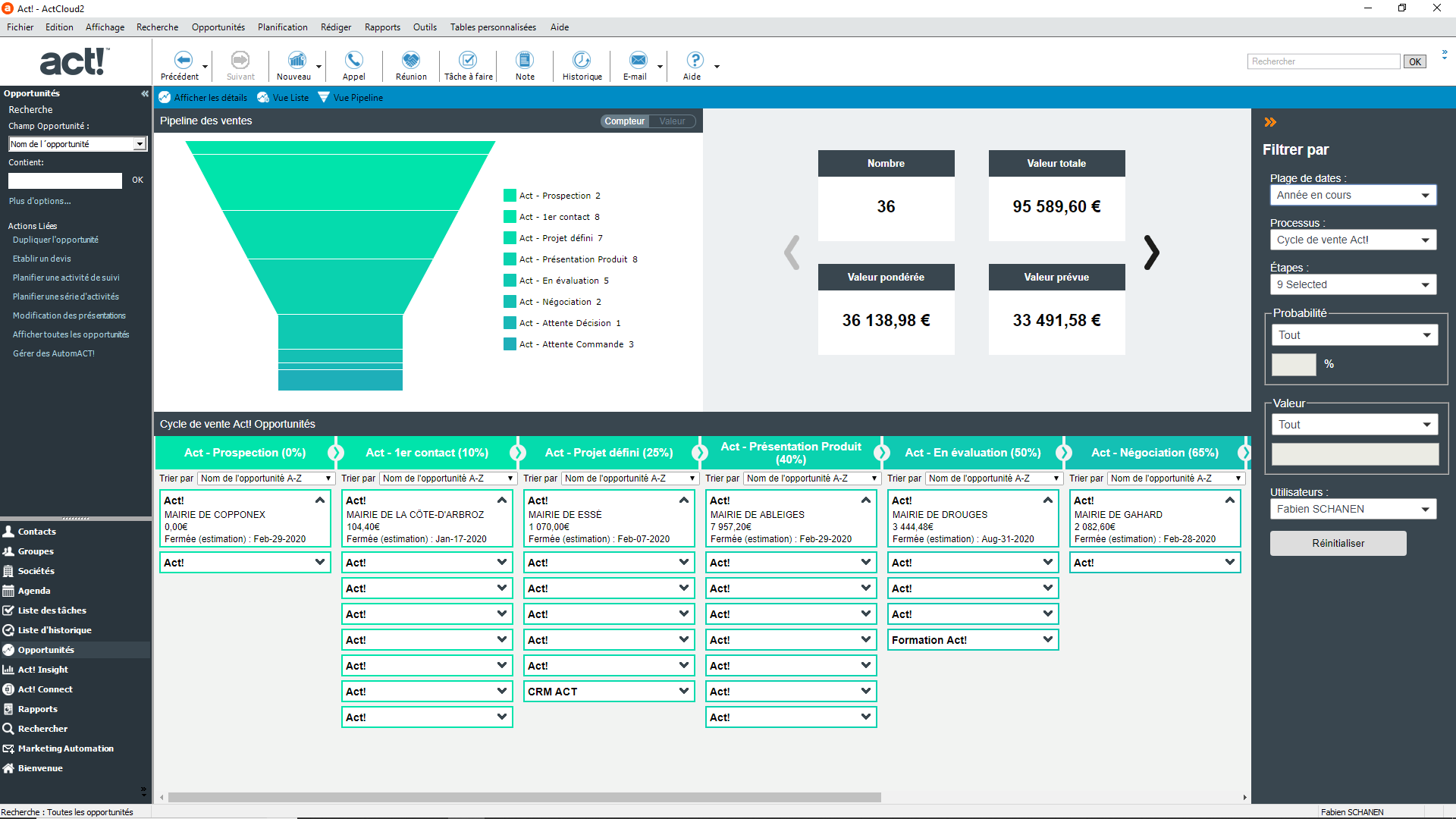Open the Plage de dates dropdown
This screenshot has height=819, width=1456.
coord(1353,195)
